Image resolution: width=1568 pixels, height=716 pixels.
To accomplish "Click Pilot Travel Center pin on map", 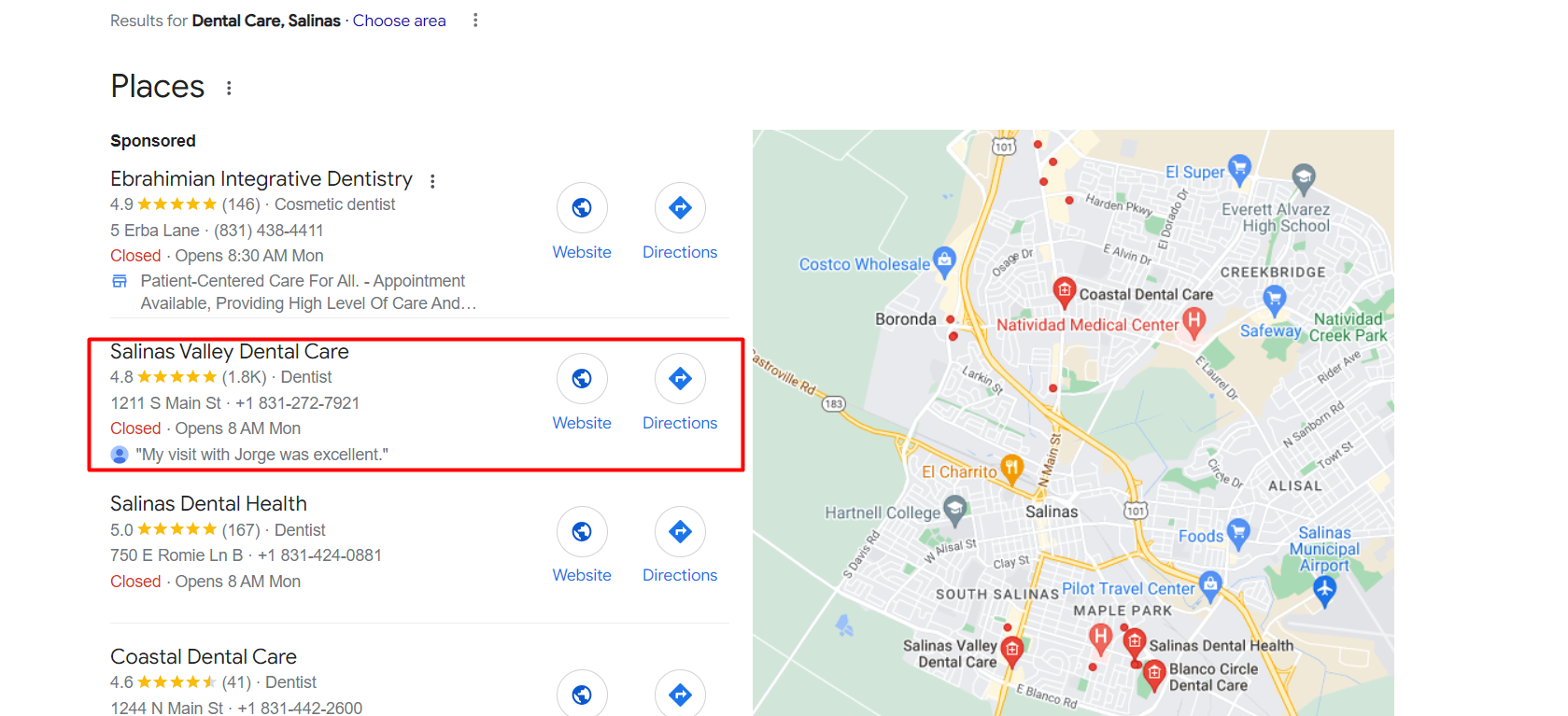I will tap(1210, 585).
